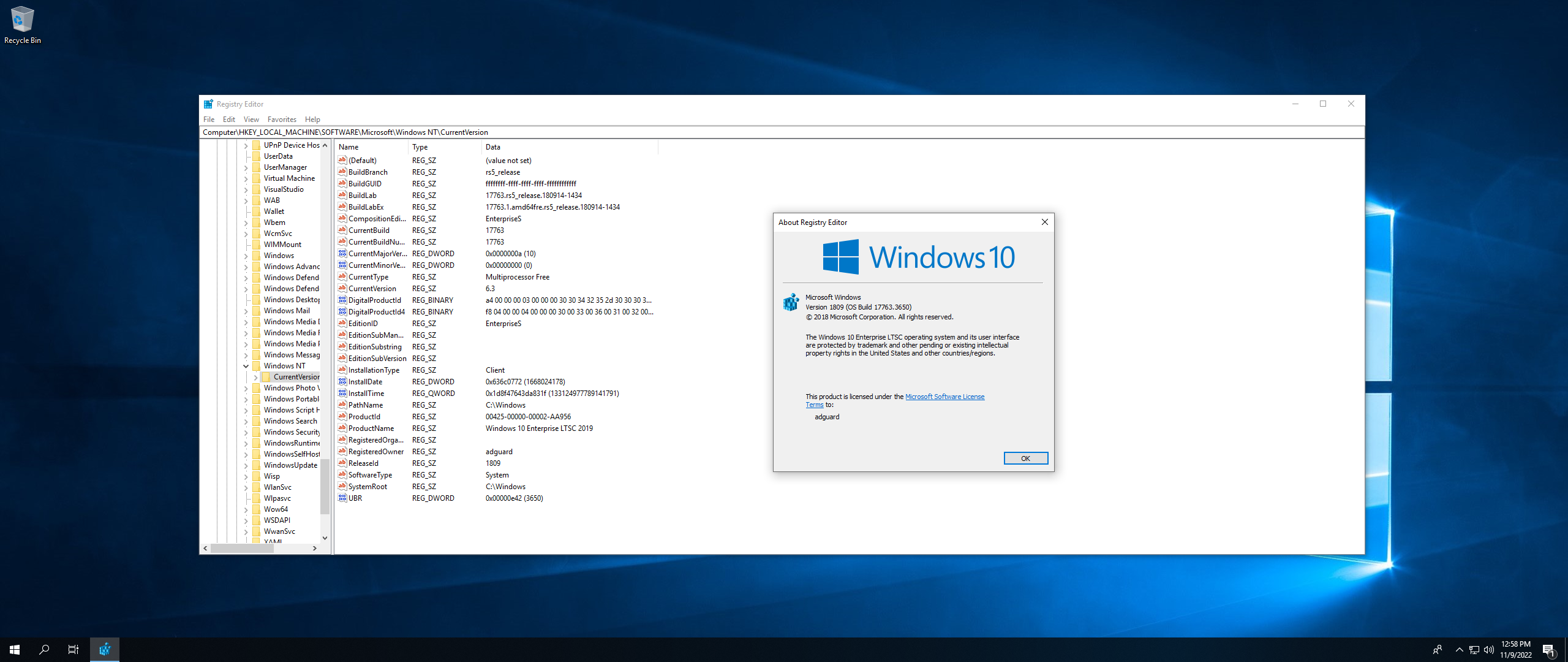Image resolution: width=1568 pixels, height=662 pixels.
Task: Select the Wallet key folder icon
Action: (257, 211)
